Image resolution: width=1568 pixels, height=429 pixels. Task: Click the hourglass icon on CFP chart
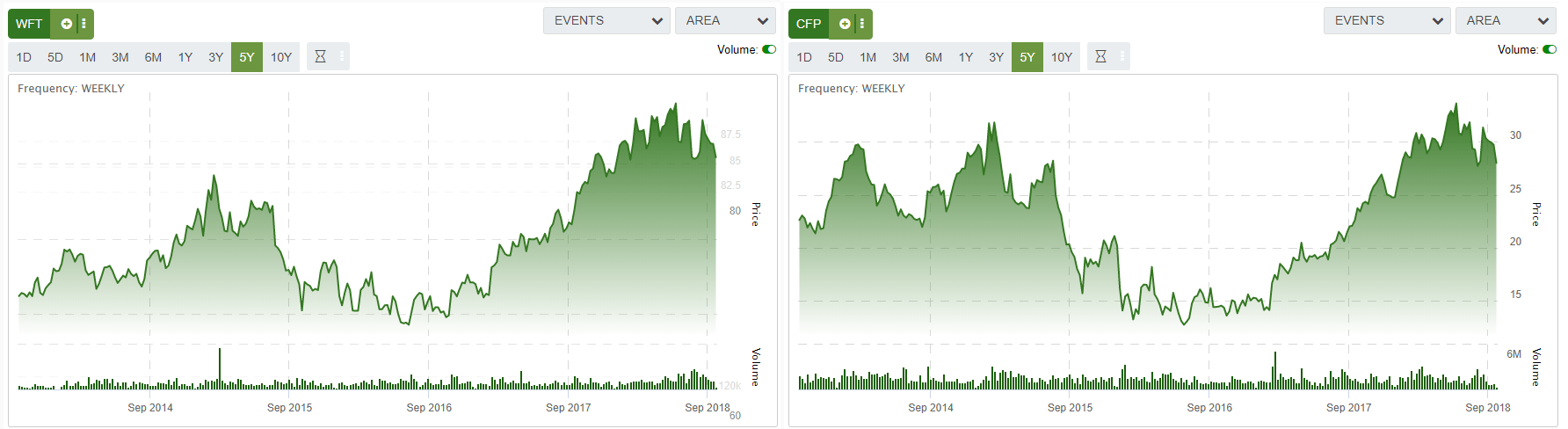1100,57
